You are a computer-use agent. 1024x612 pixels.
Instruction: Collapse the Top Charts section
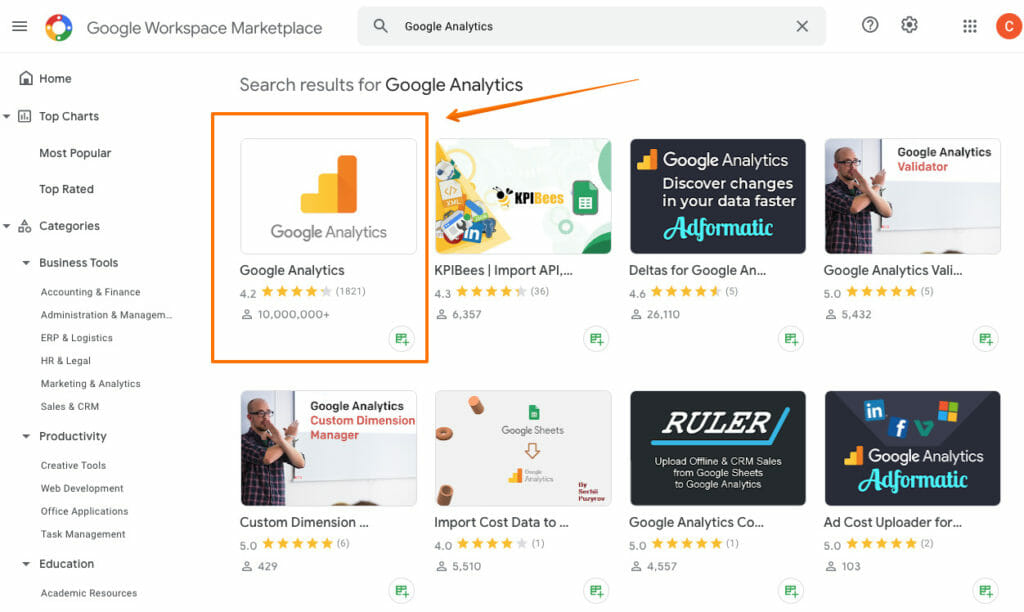pos(8,116)
